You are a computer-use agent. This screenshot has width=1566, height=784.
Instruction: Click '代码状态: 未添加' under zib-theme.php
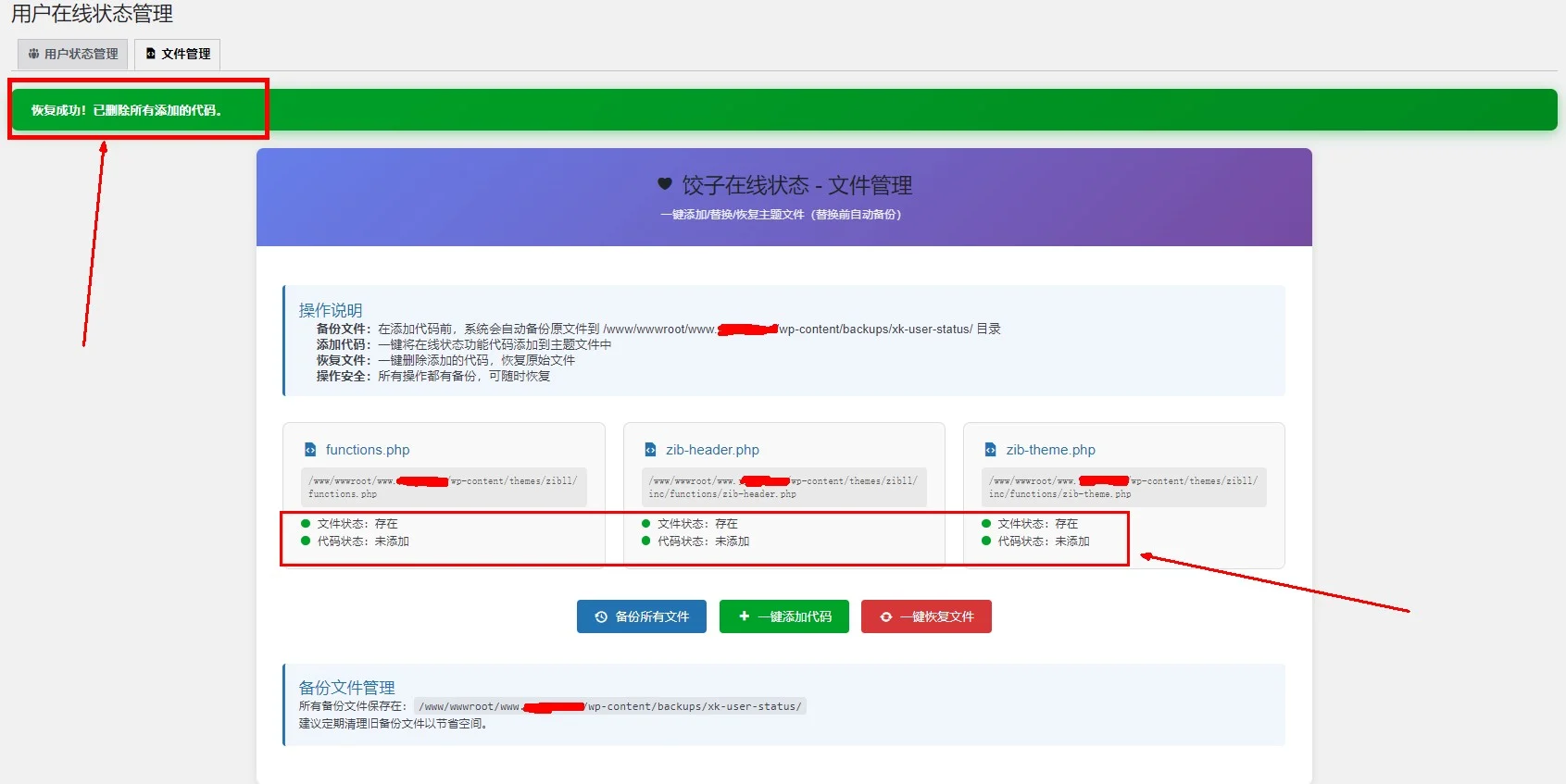(1044, 541)
